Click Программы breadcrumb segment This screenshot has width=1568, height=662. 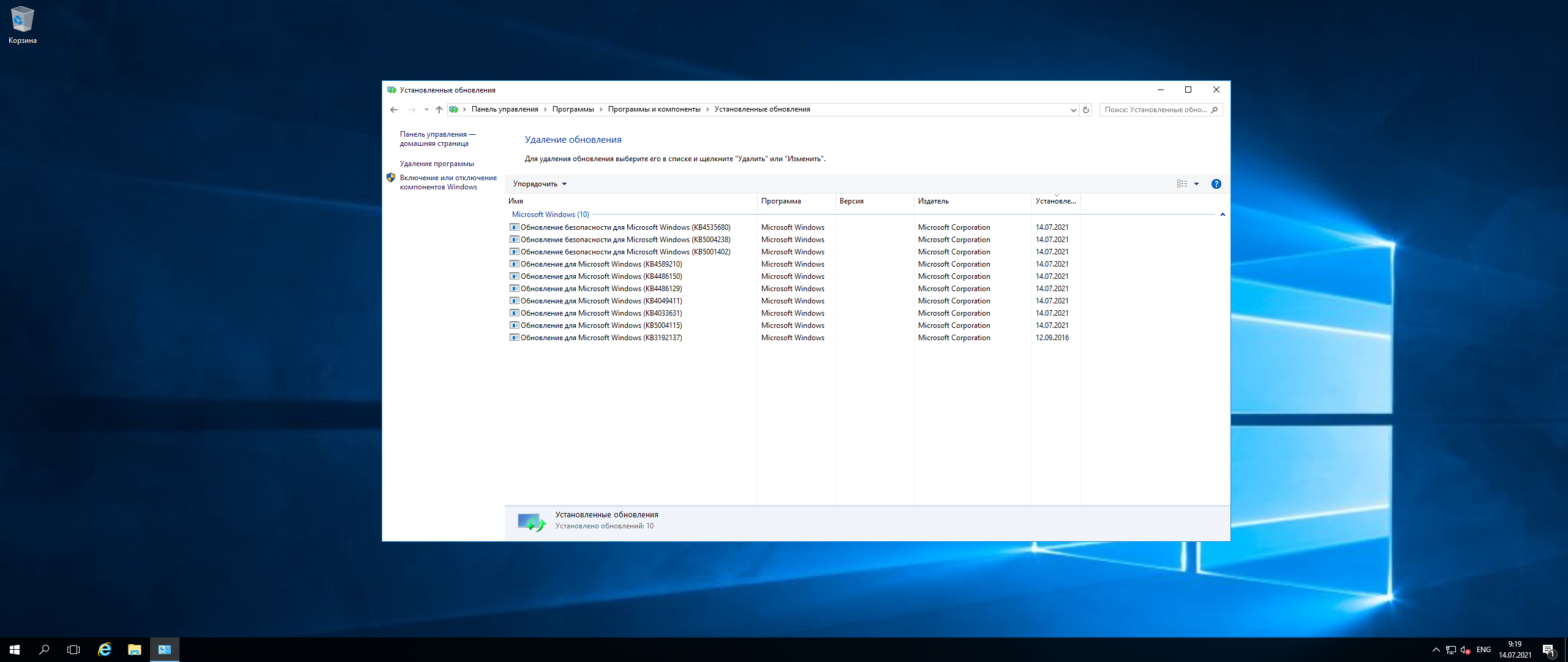pos(573,110)
